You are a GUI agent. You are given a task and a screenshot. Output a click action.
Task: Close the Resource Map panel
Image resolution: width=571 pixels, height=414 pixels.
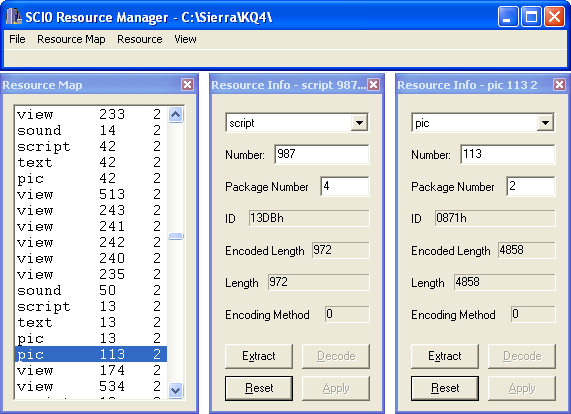tap(187, 85)
